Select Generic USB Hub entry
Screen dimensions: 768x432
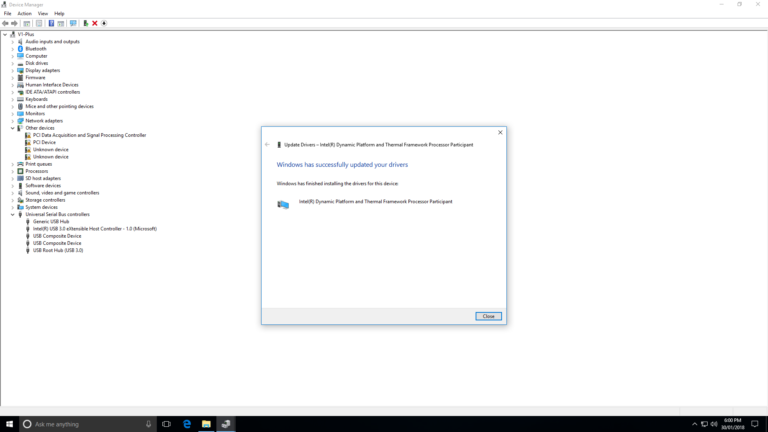tap(51, 221)
